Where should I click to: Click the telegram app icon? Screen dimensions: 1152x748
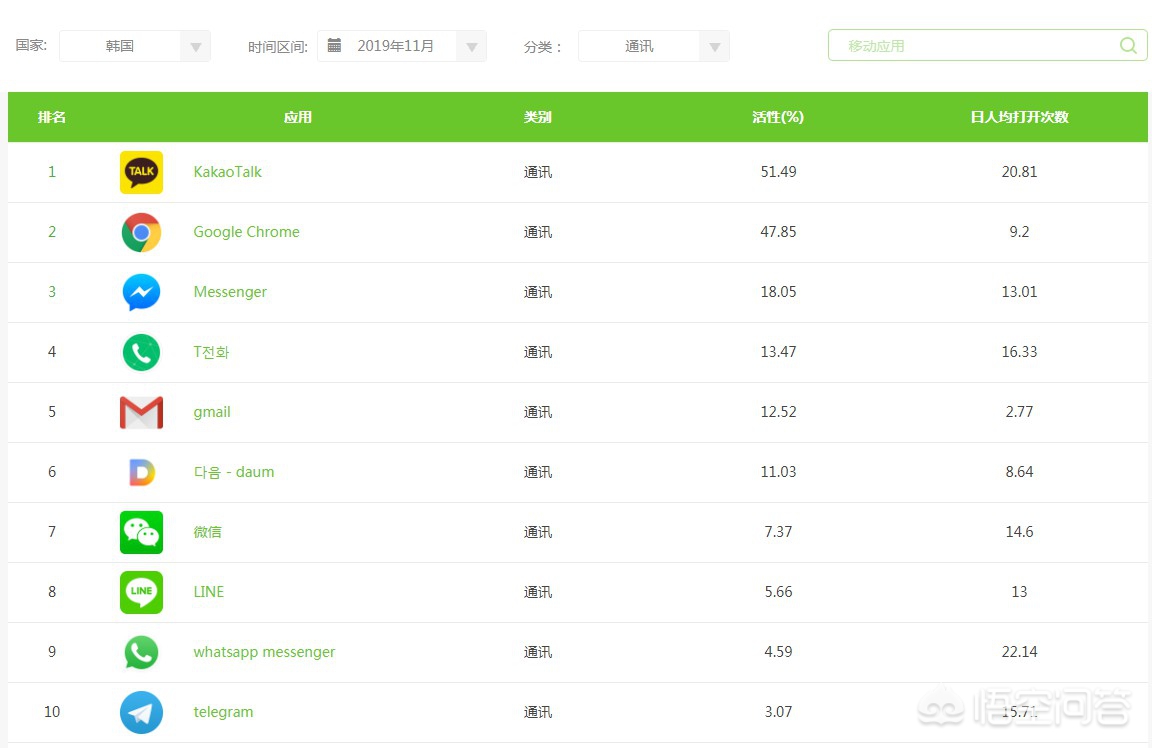click(141, 712)
